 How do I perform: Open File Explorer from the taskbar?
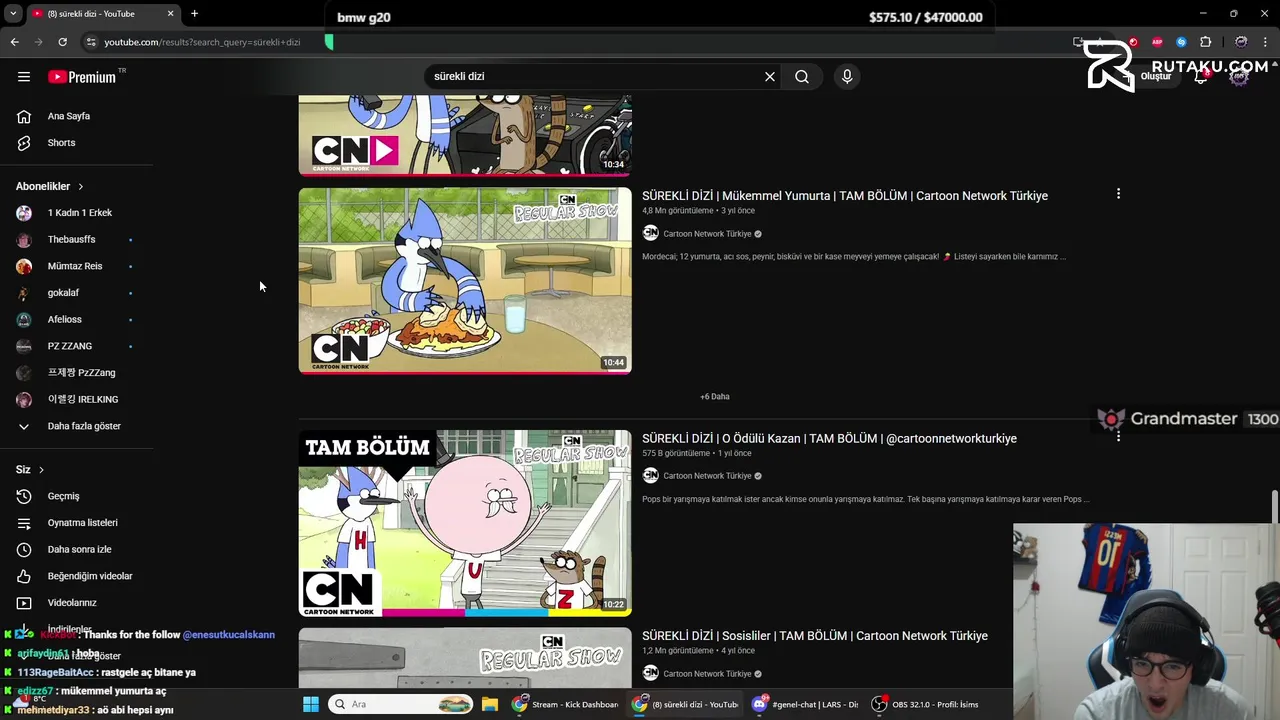click(x=489, y=704)
